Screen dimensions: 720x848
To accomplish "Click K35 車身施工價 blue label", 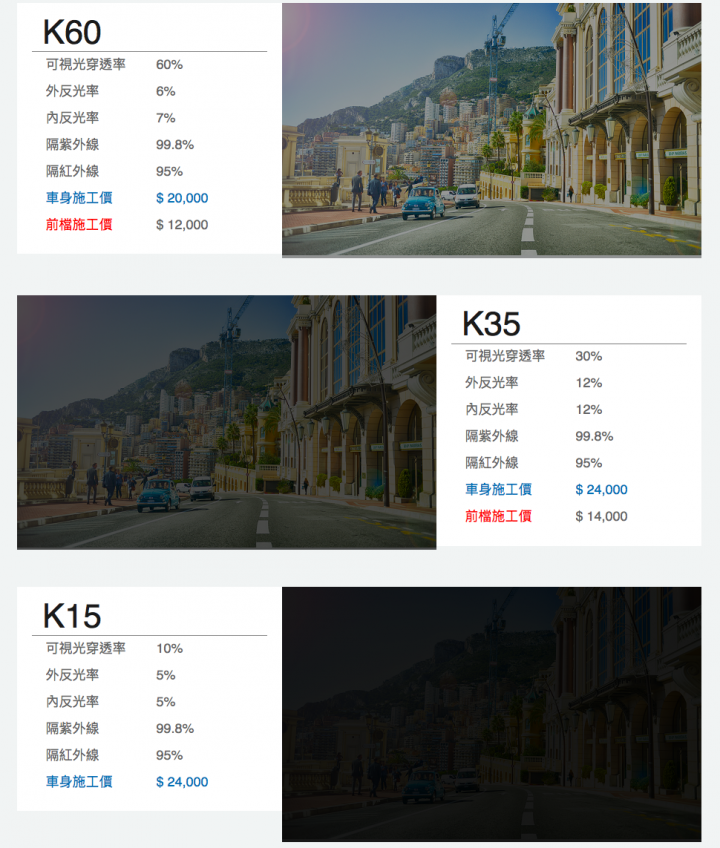I will pos(498,489).
